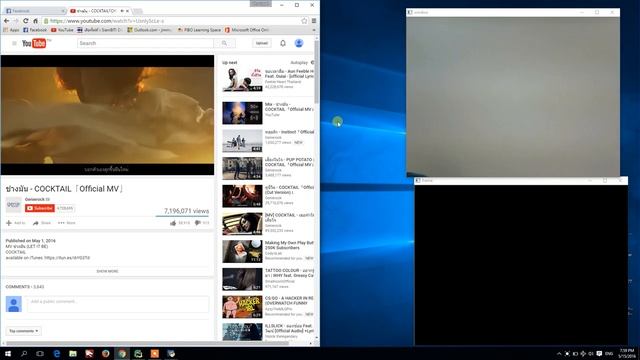Viewport: 640px width, 360px height.
Task: Click the Genierock channel avatar
Action: click(x=13, y=205)
